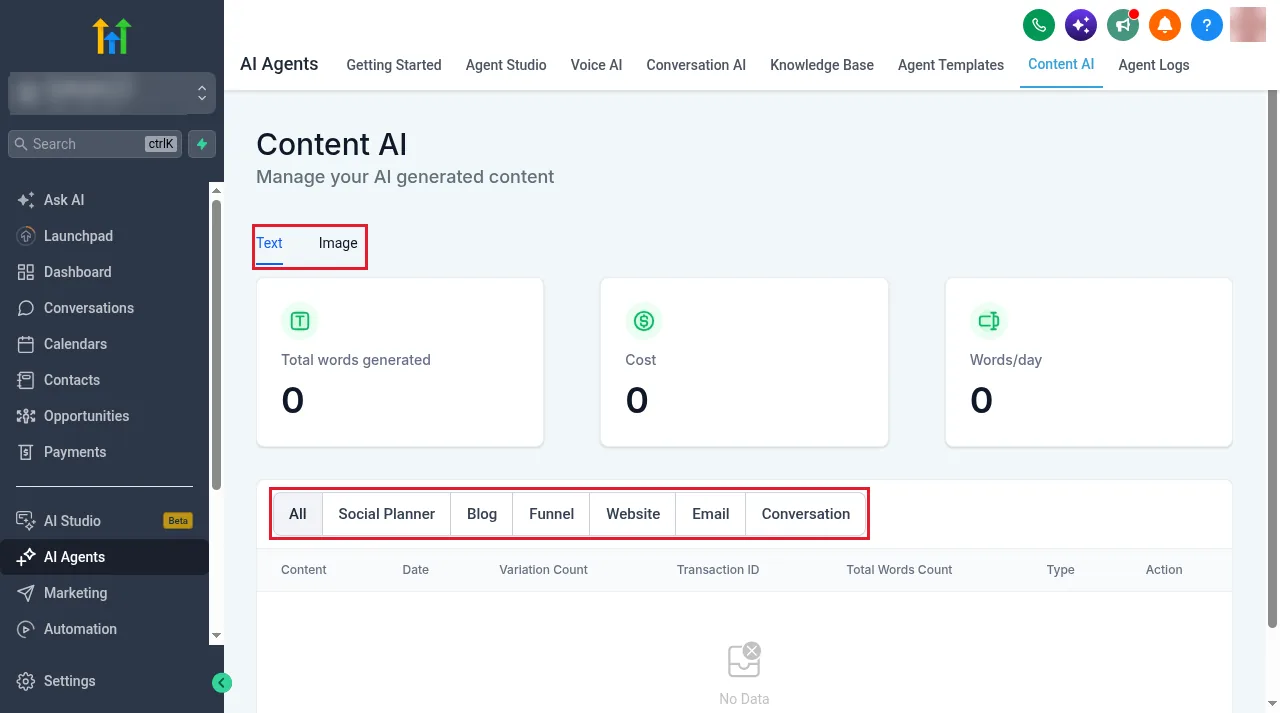This screenshot has height=713, width=1280.
Task: Select the Content AI tab
Action: pyautogui.click(x=1061, y=64)
